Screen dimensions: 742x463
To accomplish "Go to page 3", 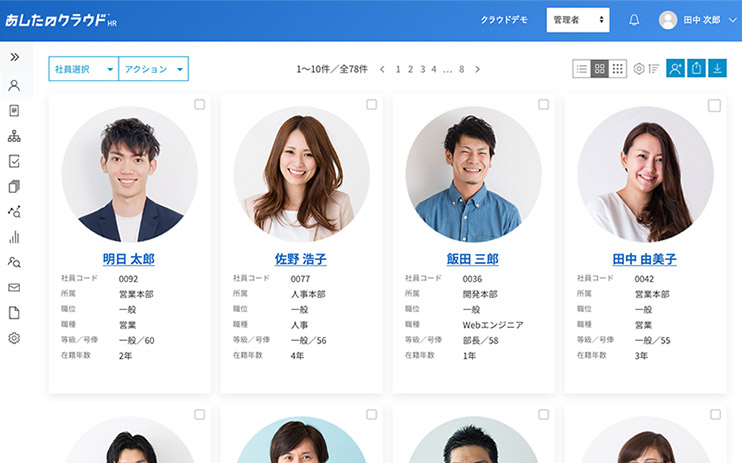I will (x=423, y=69).
